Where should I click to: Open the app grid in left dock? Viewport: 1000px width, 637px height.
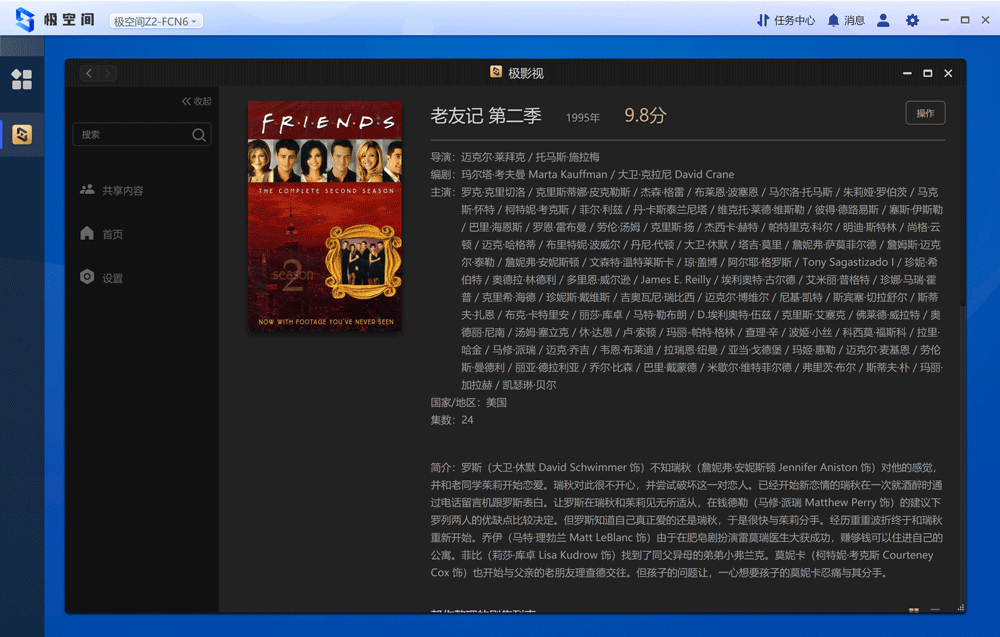click(22, 79)
